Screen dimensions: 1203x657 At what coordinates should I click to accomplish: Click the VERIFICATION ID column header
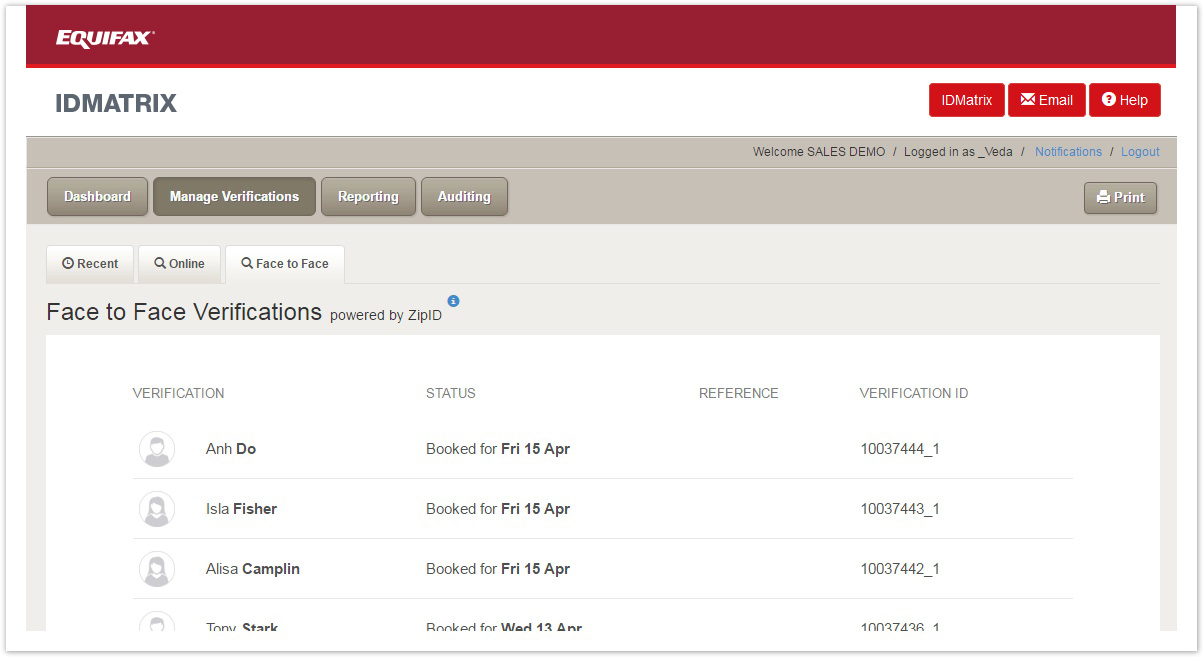(914, 393)
